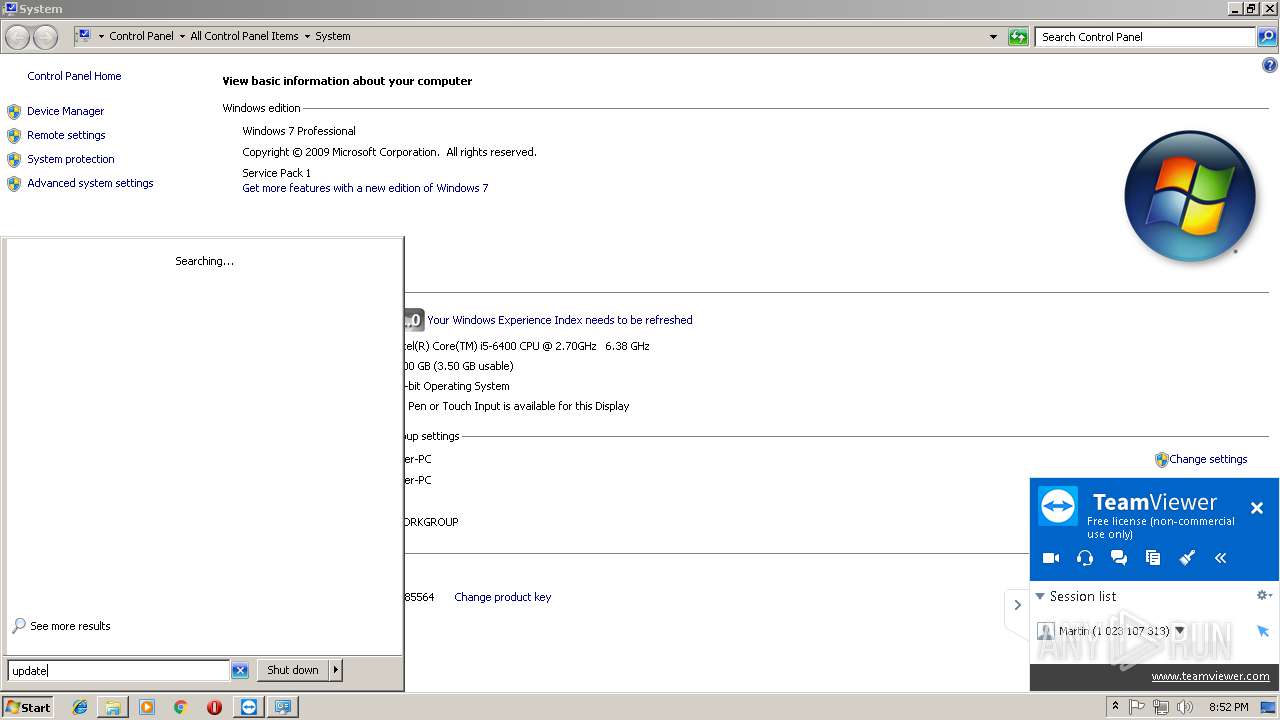Click the All Control Panel Items breadcrumb

(244, 36)
